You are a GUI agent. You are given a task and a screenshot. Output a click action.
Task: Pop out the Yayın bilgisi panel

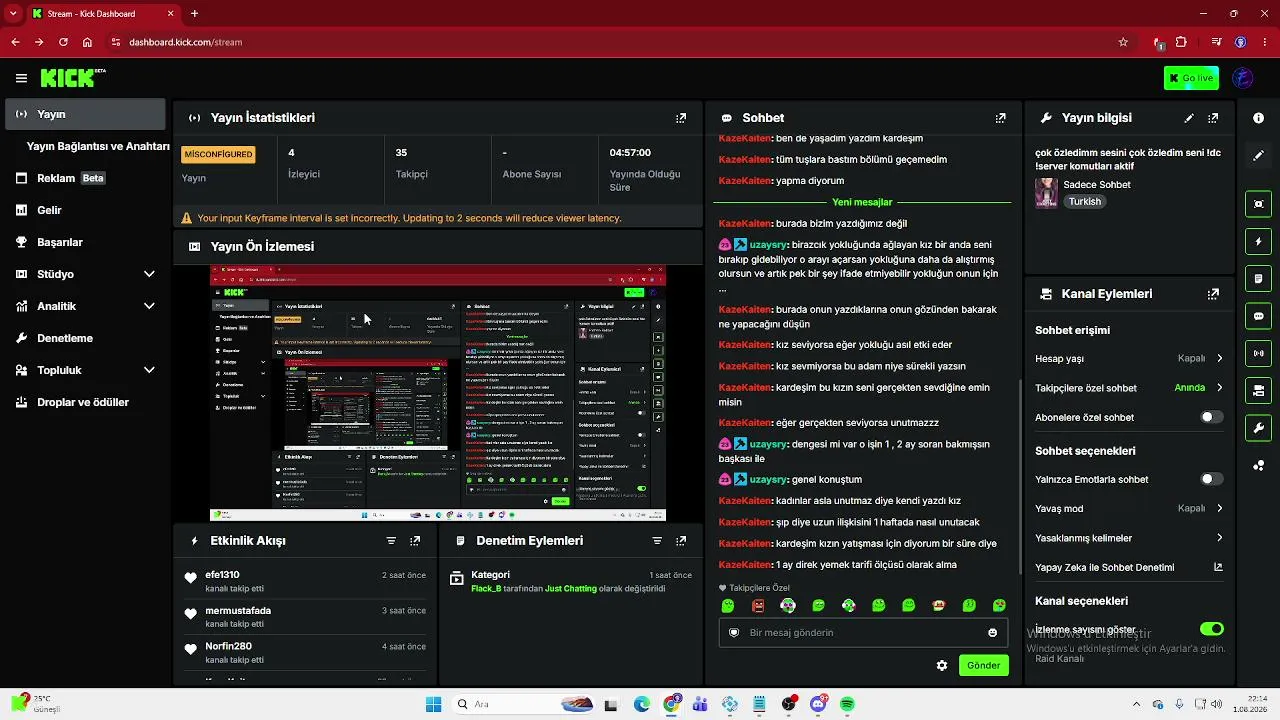(x=1213, y=118)
